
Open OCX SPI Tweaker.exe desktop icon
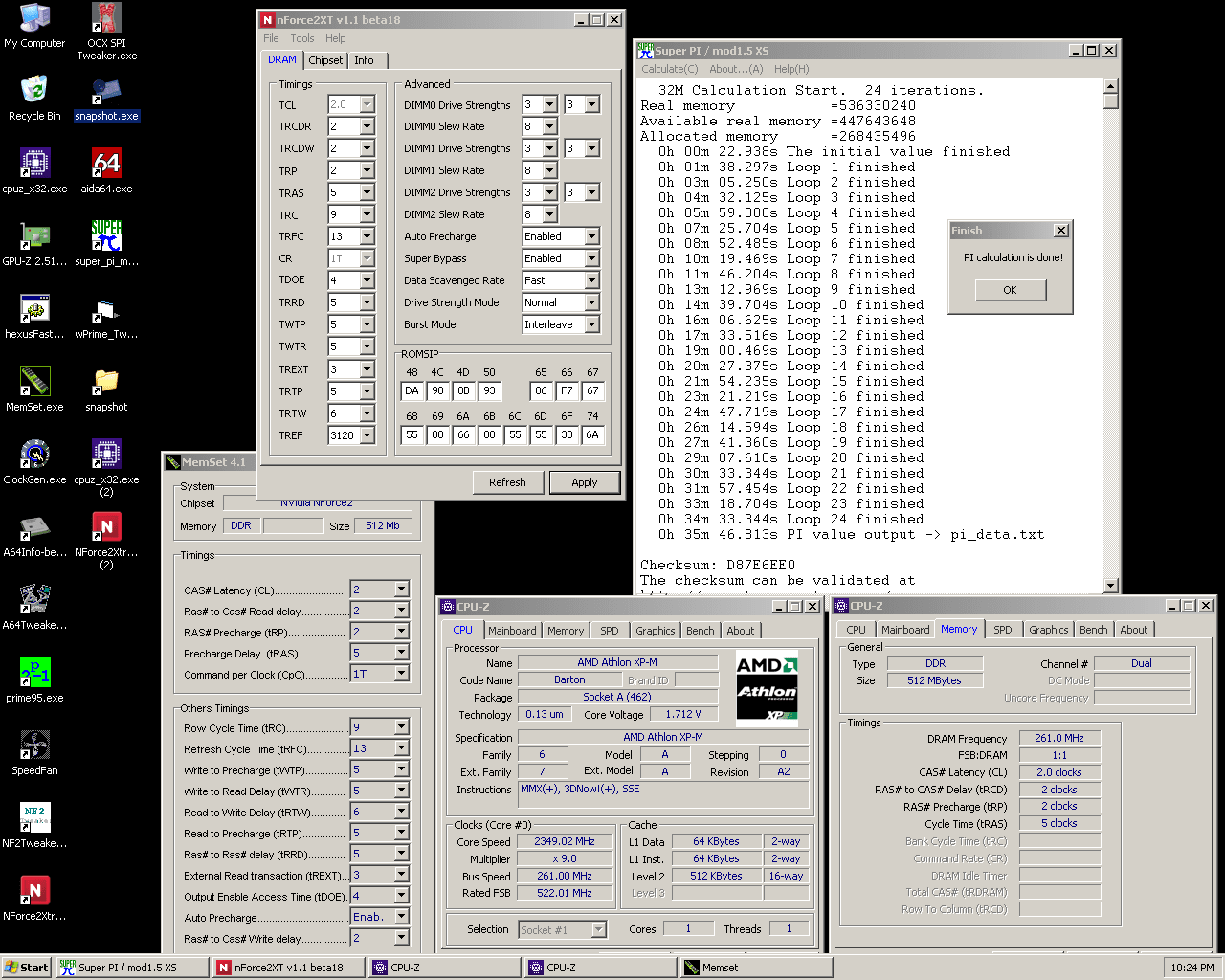(x=106, y=18)
